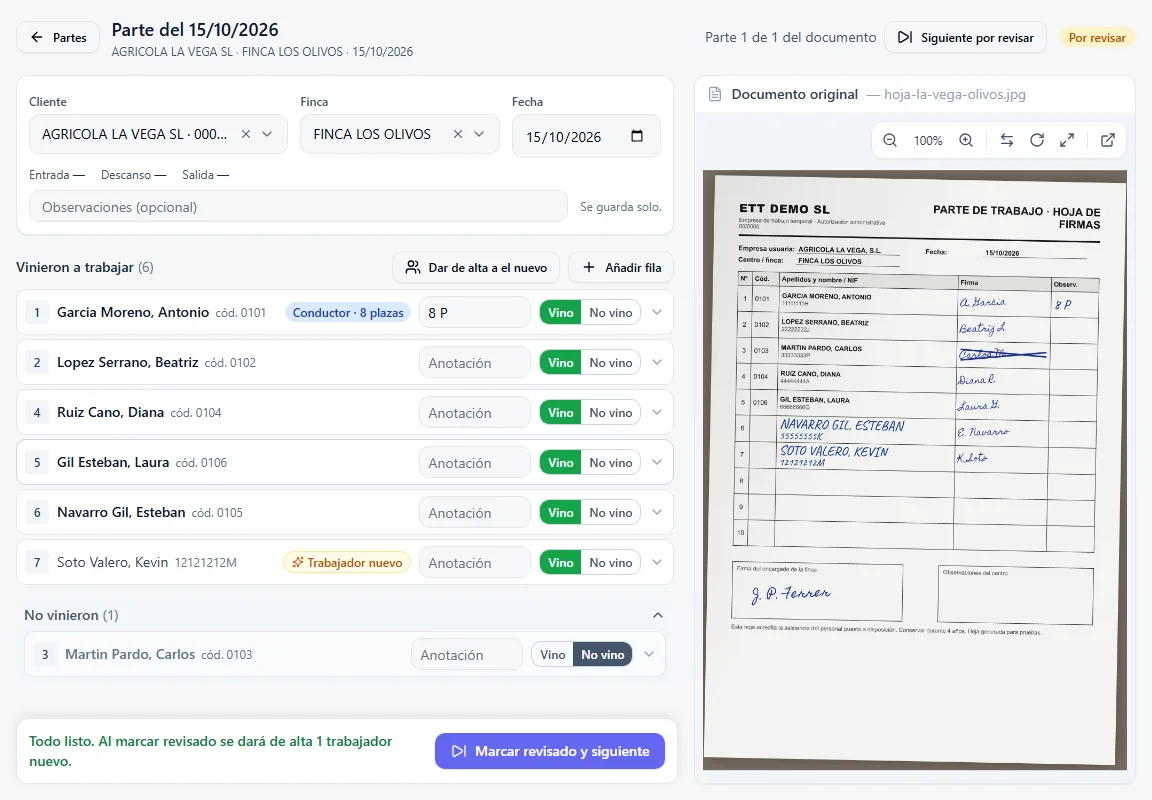
Task: Click the Conductor · 8 plazas badge
Action: point(348,312)
